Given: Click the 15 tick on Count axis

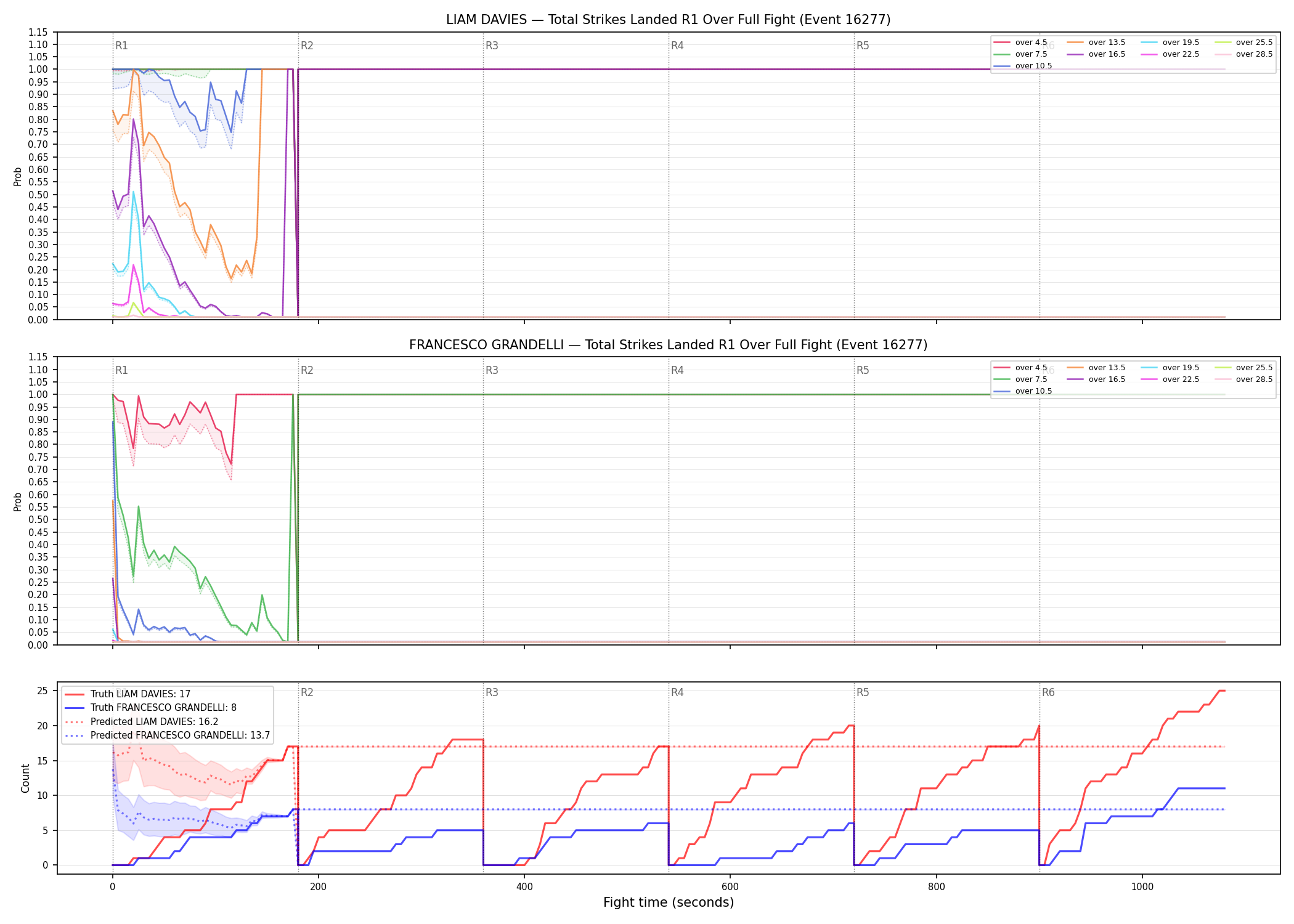Looking at the screenshot, I should [43, 761].
